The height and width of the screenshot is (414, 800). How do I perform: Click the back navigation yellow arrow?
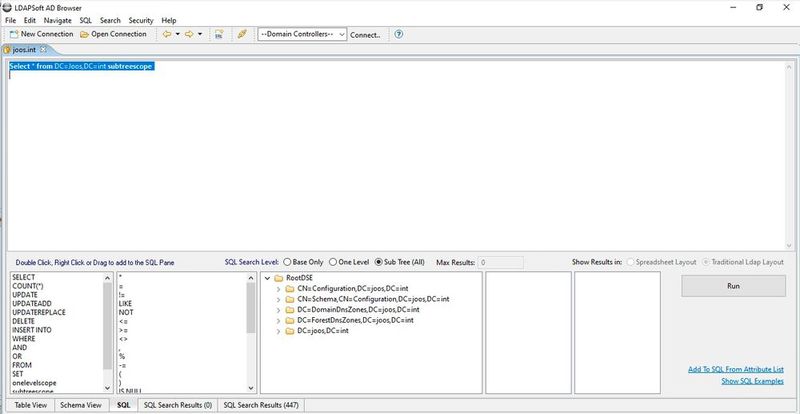[166, 34]
